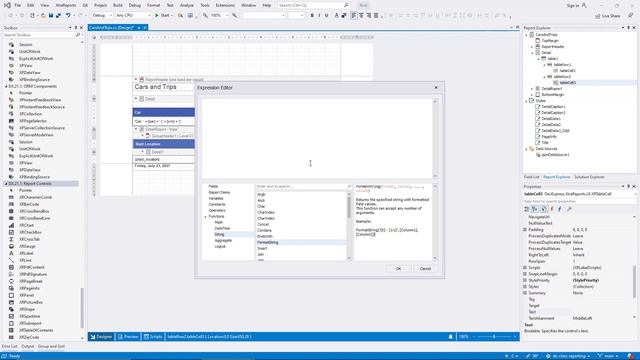
Task: Click OK in Expression Editor
Action: pyautogui.click(x=398, y=269)
